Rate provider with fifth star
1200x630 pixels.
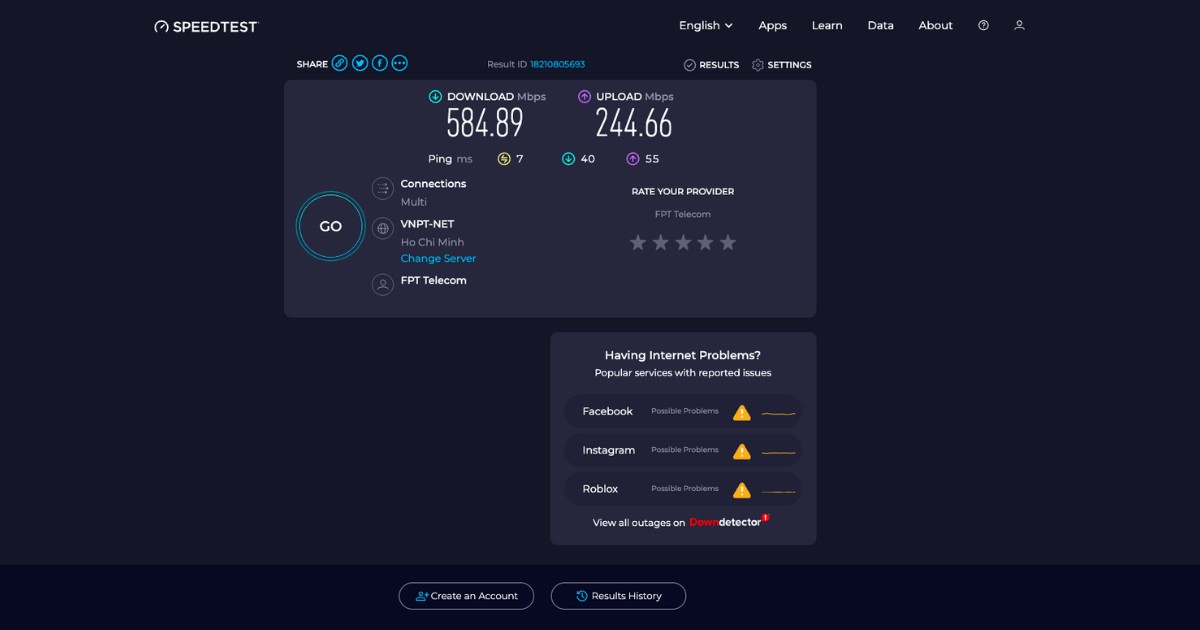click(x=728, y=243)
